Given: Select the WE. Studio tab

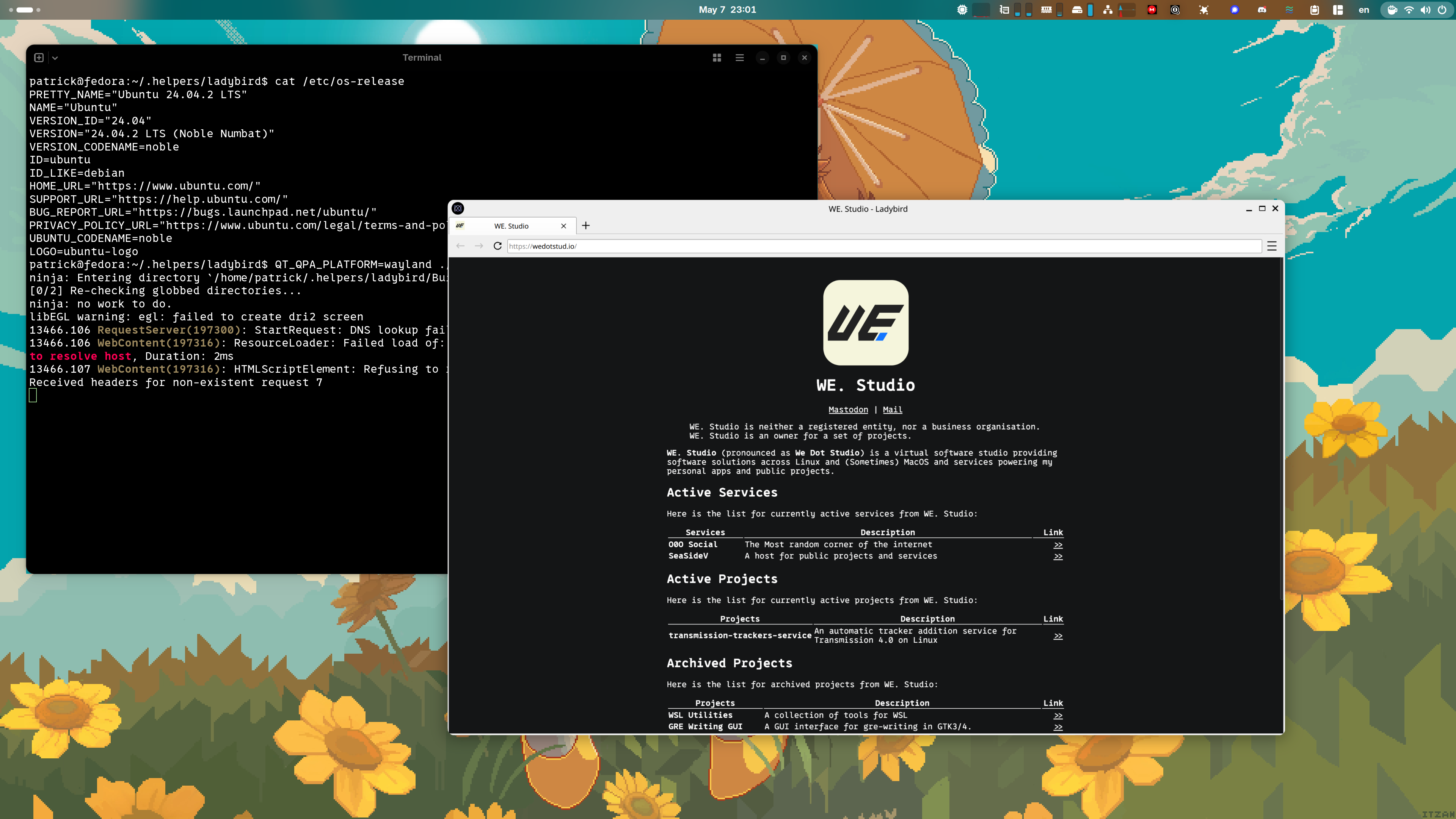Looking at the screenshot, I should (x=511, y=226).
